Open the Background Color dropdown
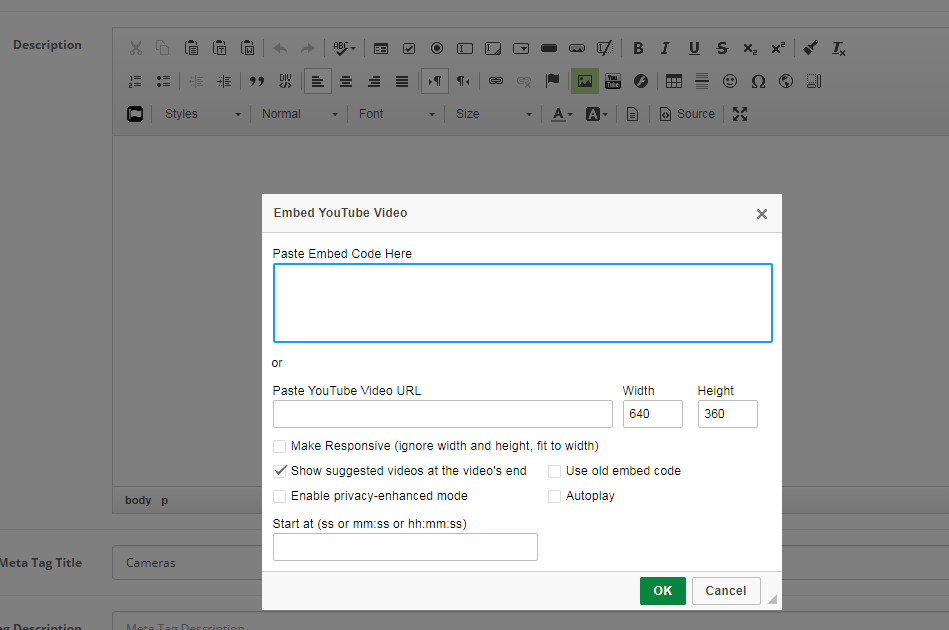Image resolution: width=949 pixels, height=630 pixels. click(x=596, y=114)
